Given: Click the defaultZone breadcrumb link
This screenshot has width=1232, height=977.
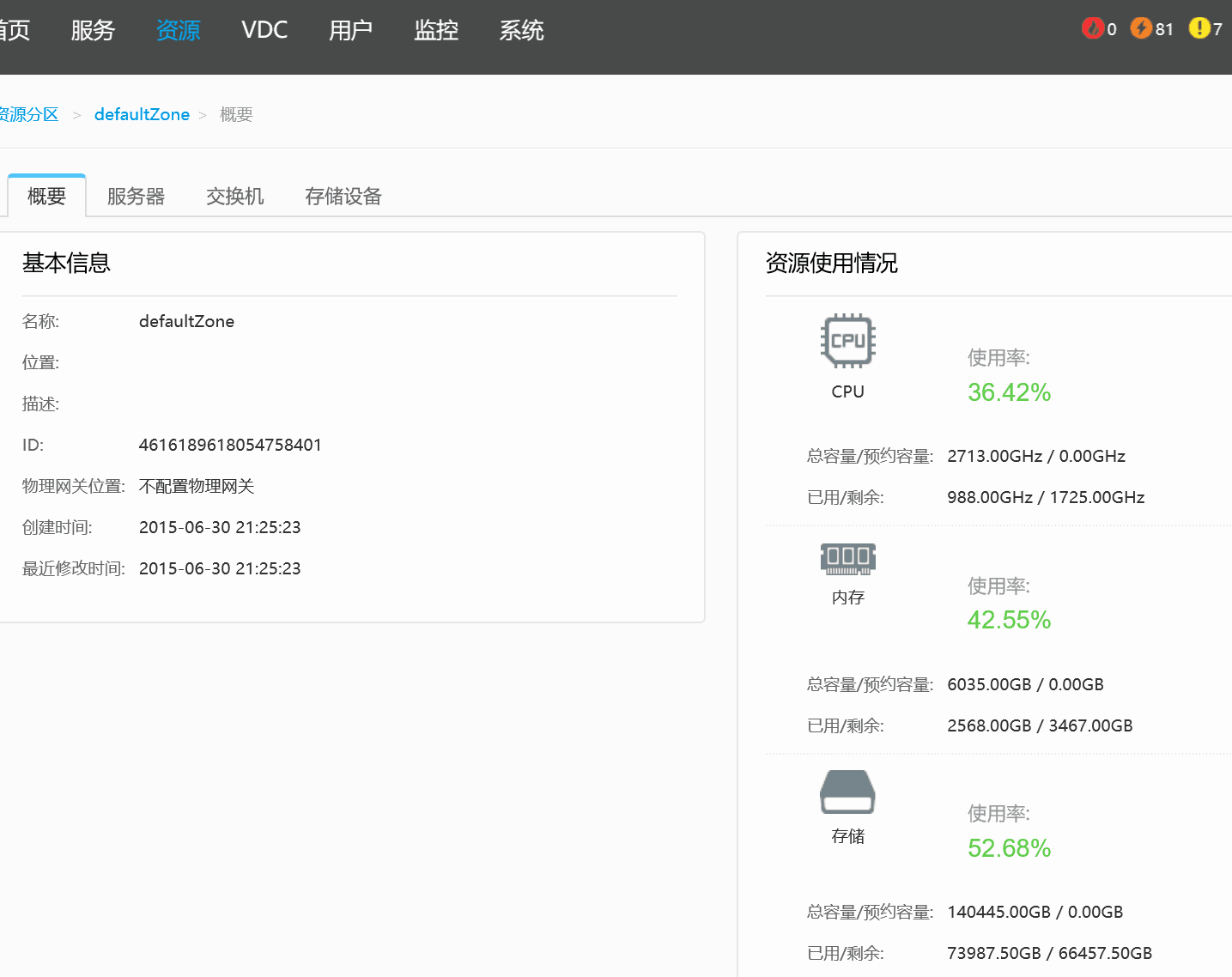Looking at the screenshot, I should [142, 115].
